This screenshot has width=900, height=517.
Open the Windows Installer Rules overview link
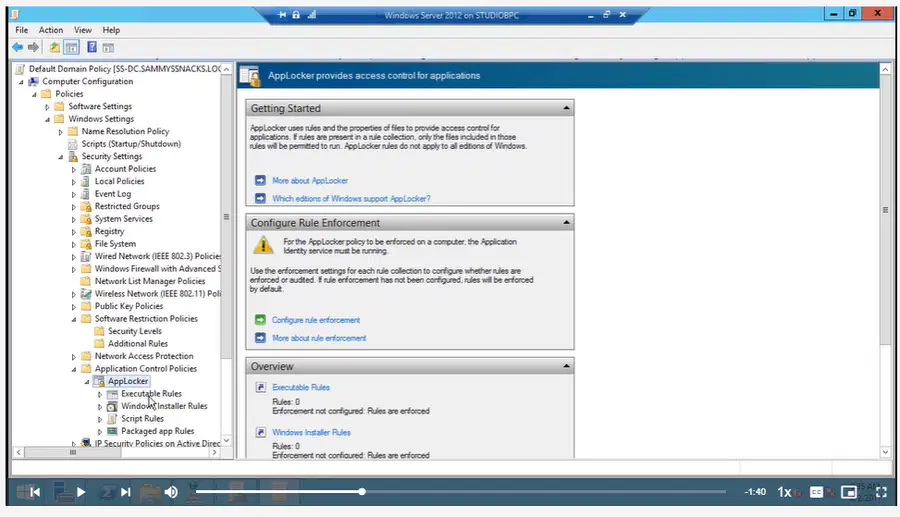click(311, 432)
